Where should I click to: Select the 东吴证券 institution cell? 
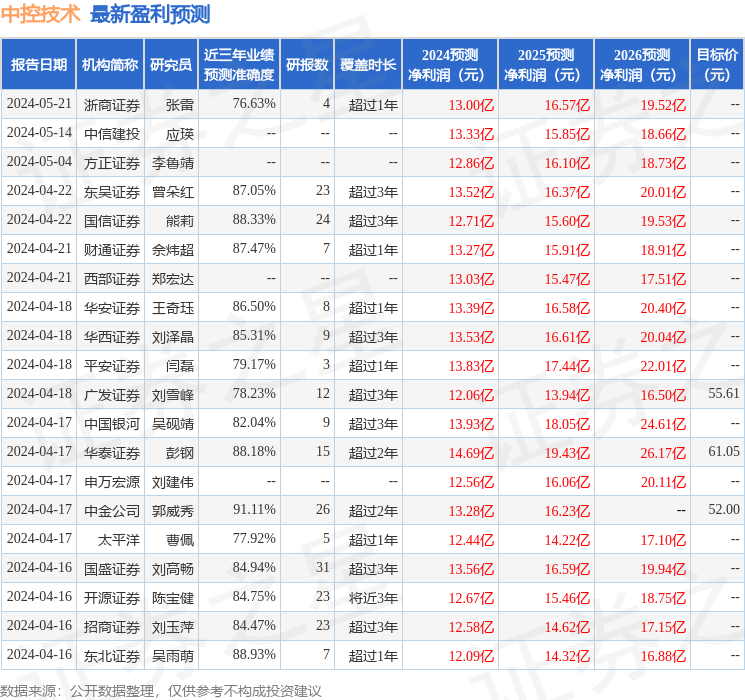112,192
